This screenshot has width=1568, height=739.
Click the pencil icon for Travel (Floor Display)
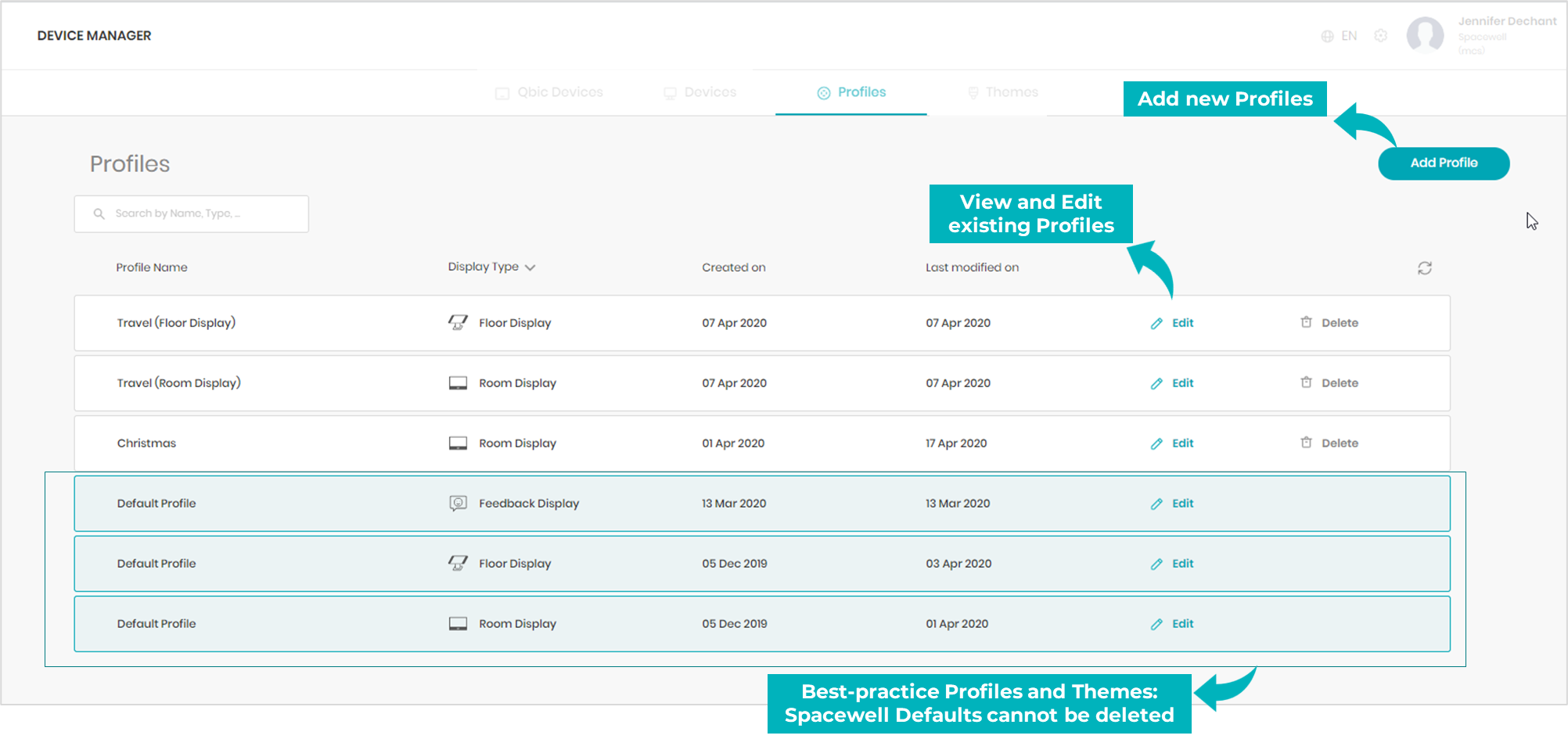coord(1156,323)
